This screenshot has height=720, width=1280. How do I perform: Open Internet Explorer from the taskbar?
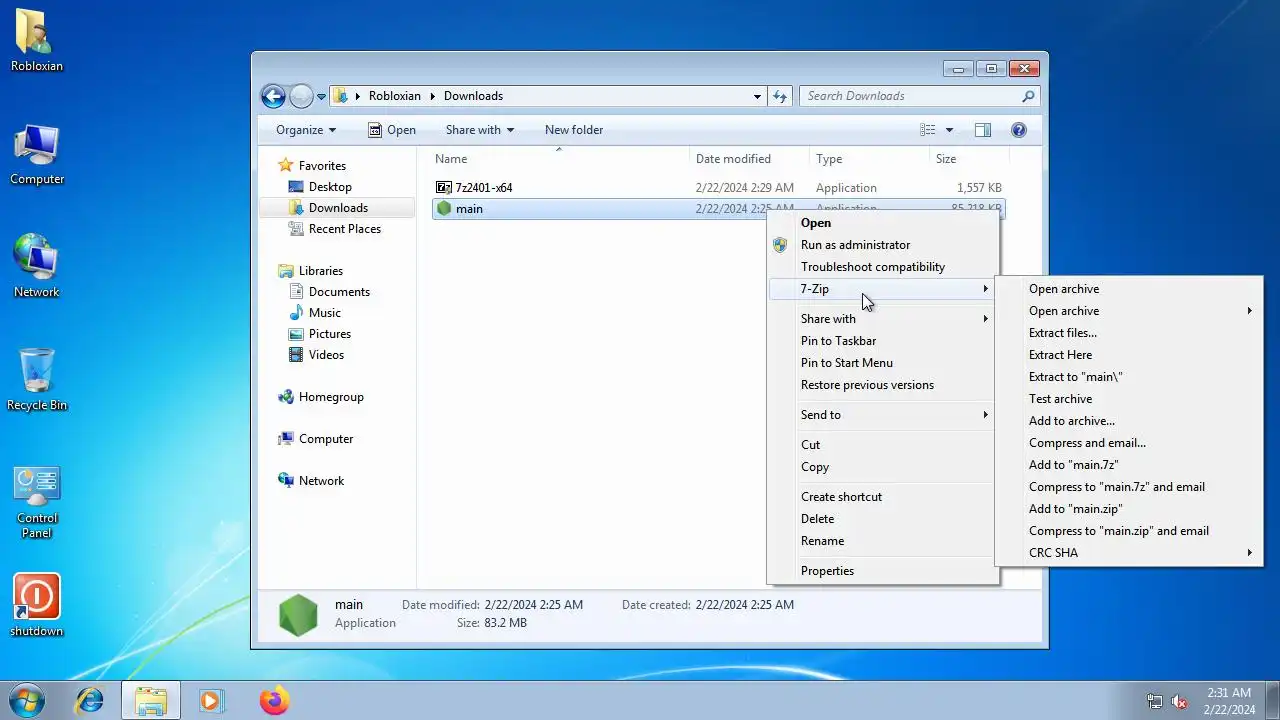pyautogui.click(x=90, y=700)
